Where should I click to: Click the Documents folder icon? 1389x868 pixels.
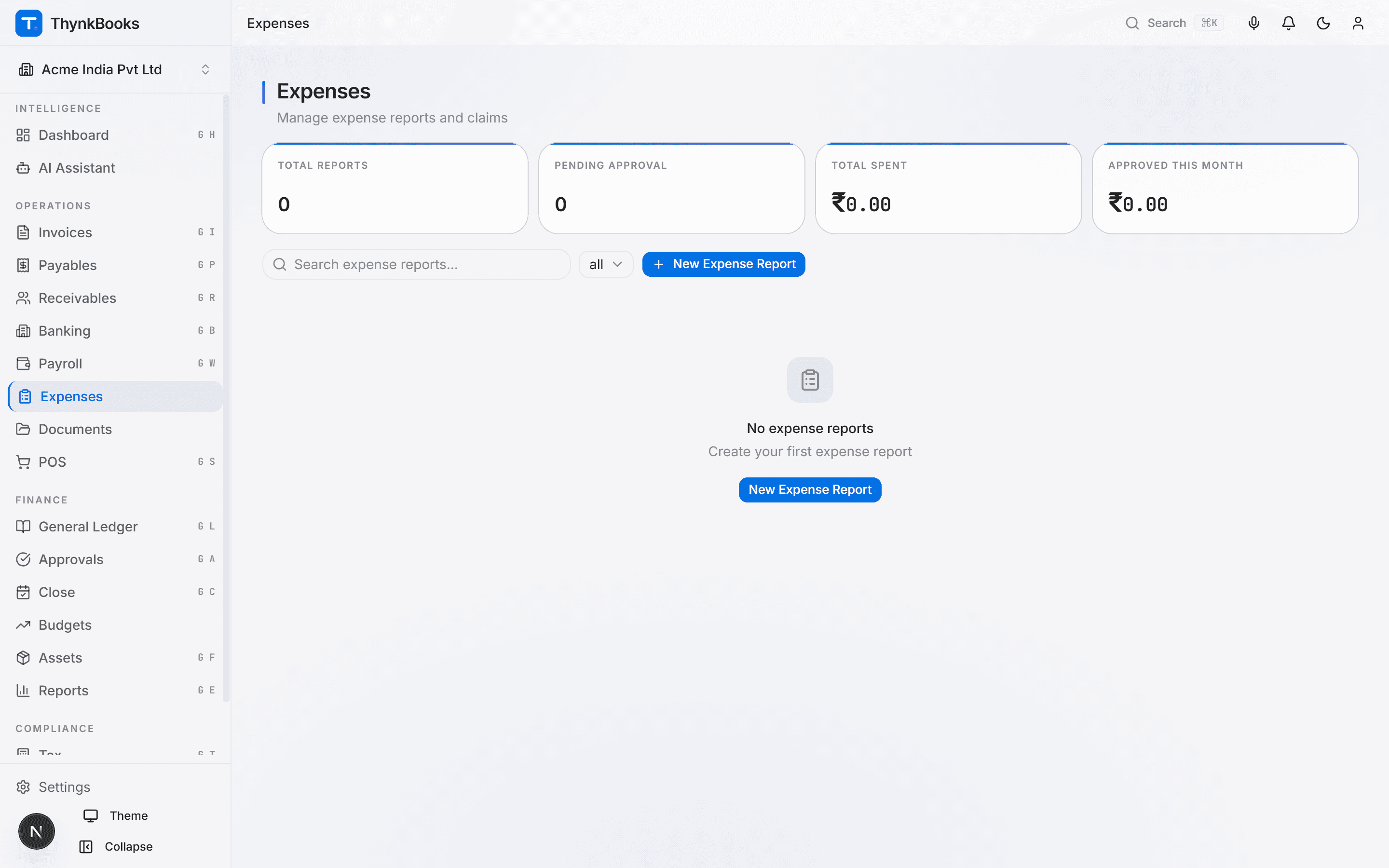pyautogui.click(x=23, y=429)
